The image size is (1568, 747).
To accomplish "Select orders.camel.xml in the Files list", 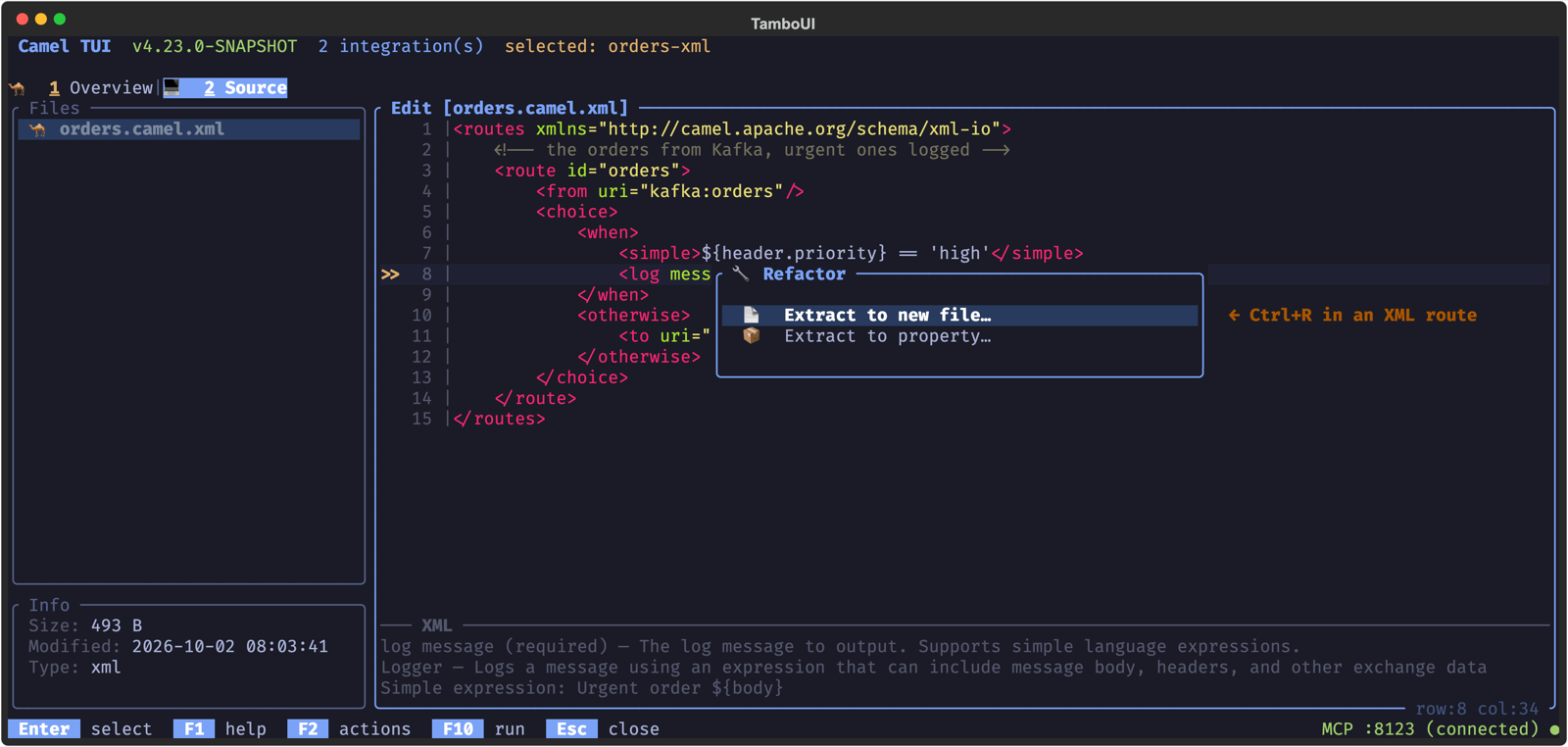I will click(189, 129).
